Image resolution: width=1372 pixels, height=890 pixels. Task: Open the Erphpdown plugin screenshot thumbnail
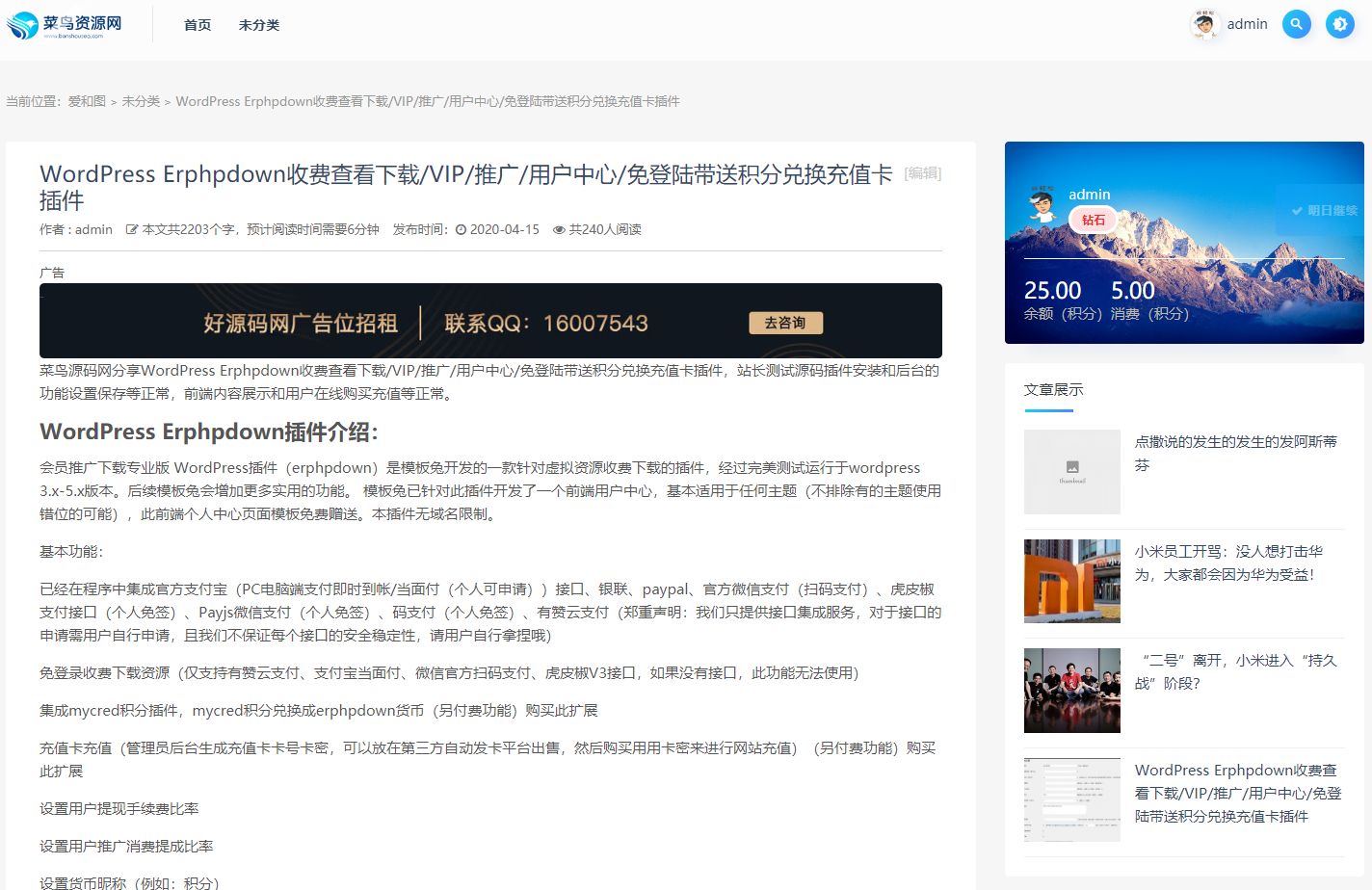1071,799
